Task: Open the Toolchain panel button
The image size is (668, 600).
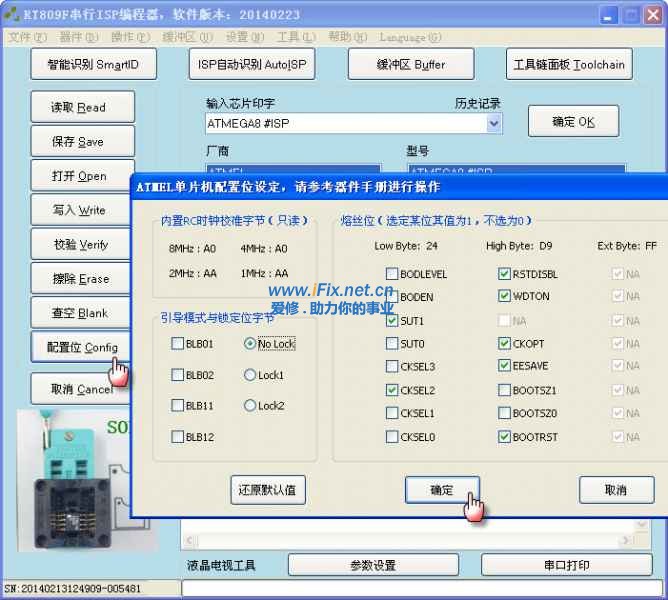Action: pos(568,64)
